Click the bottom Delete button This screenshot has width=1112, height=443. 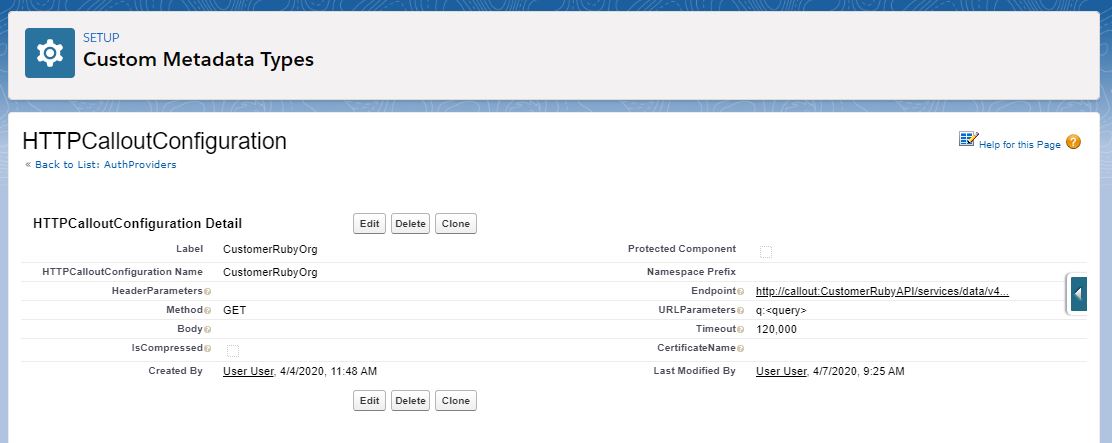coord(411,400)
